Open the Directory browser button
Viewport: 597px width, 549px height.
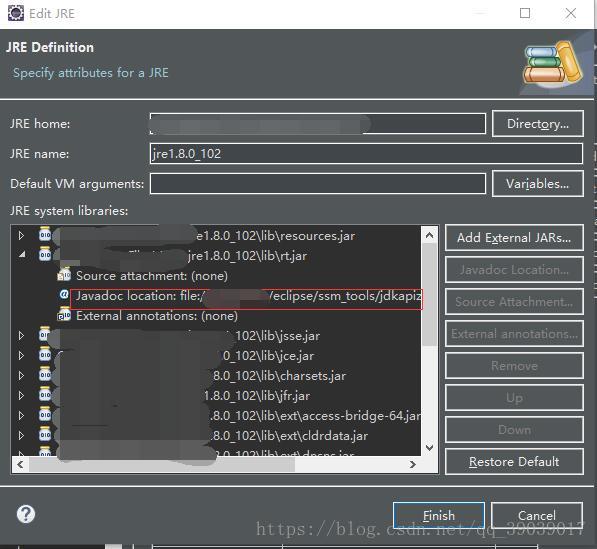pos(538,123)
